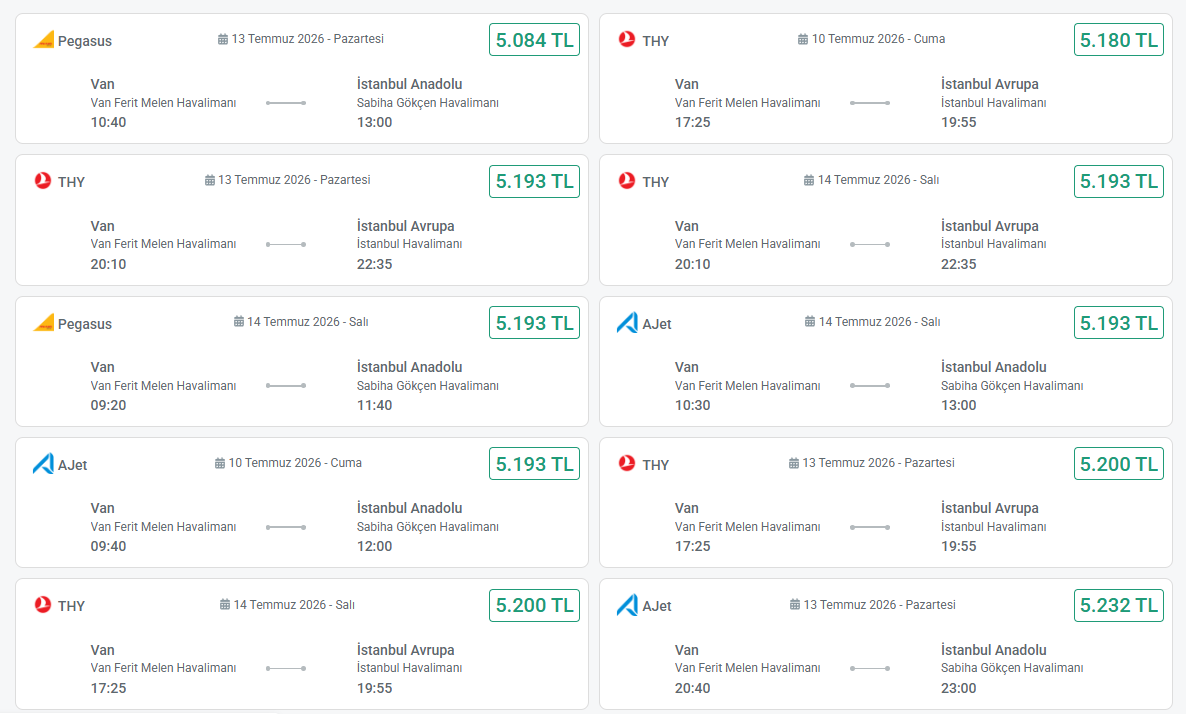1186x714 pixels.
Task: Choose the 5.232 TL AJet fare
Action: tap(1119, 605)
